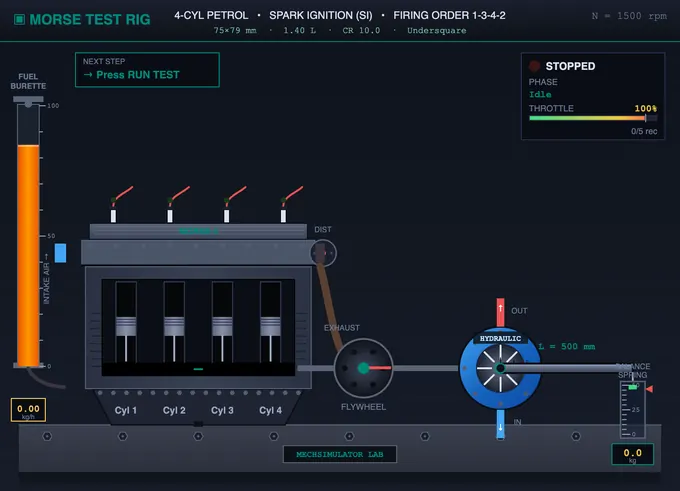Click the 1.40 L displacement text
The image size is (680, 491).
coord(300,30)
